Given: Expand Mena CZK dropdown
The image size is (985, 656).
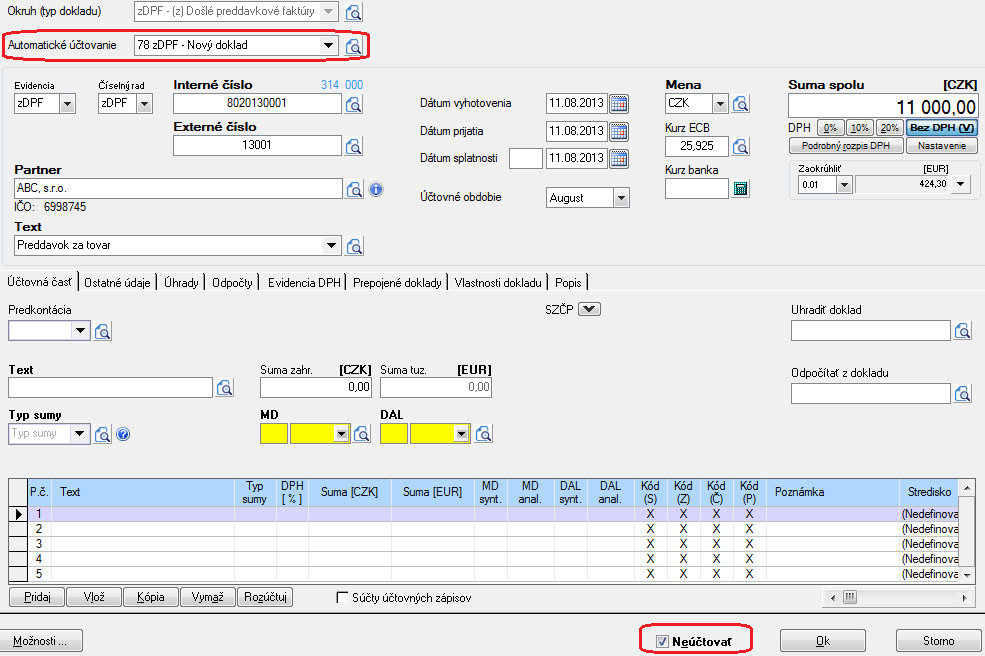Looking at the screenshot, I should click(x=720, y=103).
